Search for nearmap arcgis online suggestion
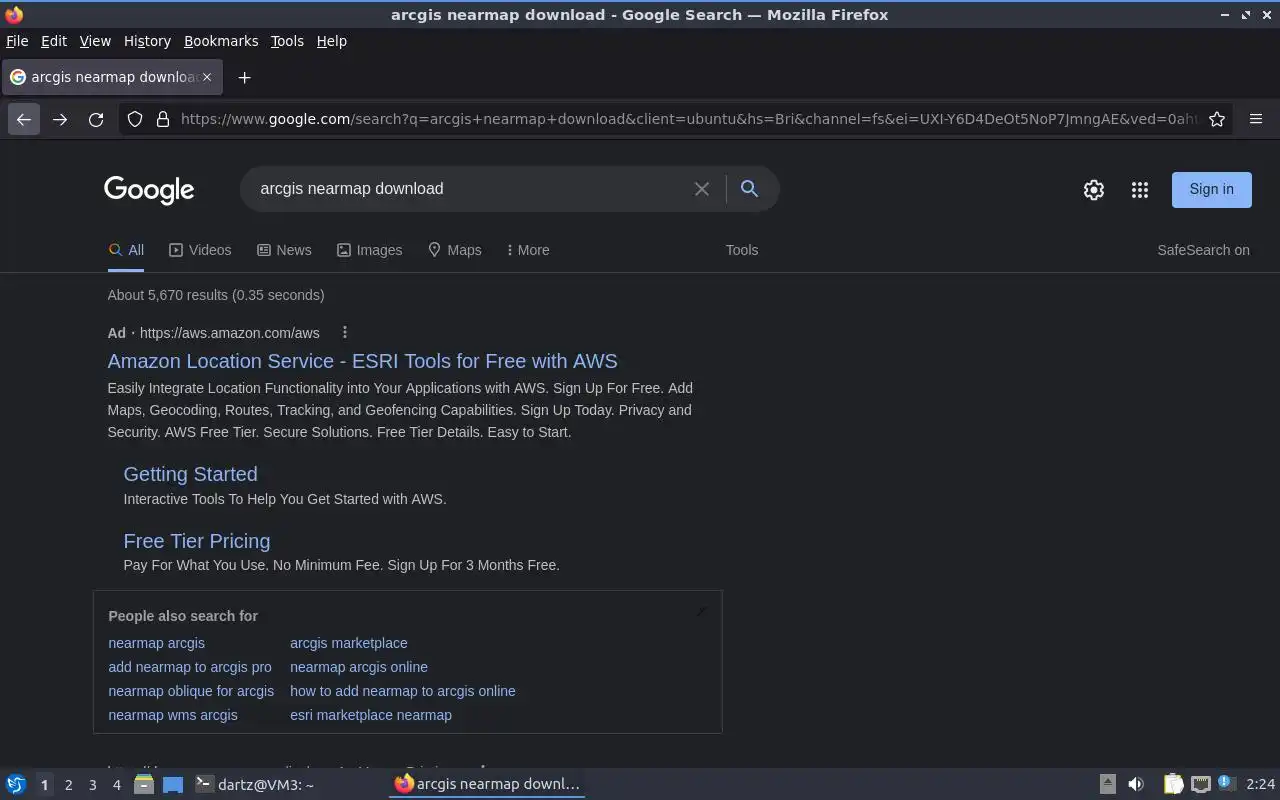The width and height of the screenshot is (1280, 800). tap(359, 667)
